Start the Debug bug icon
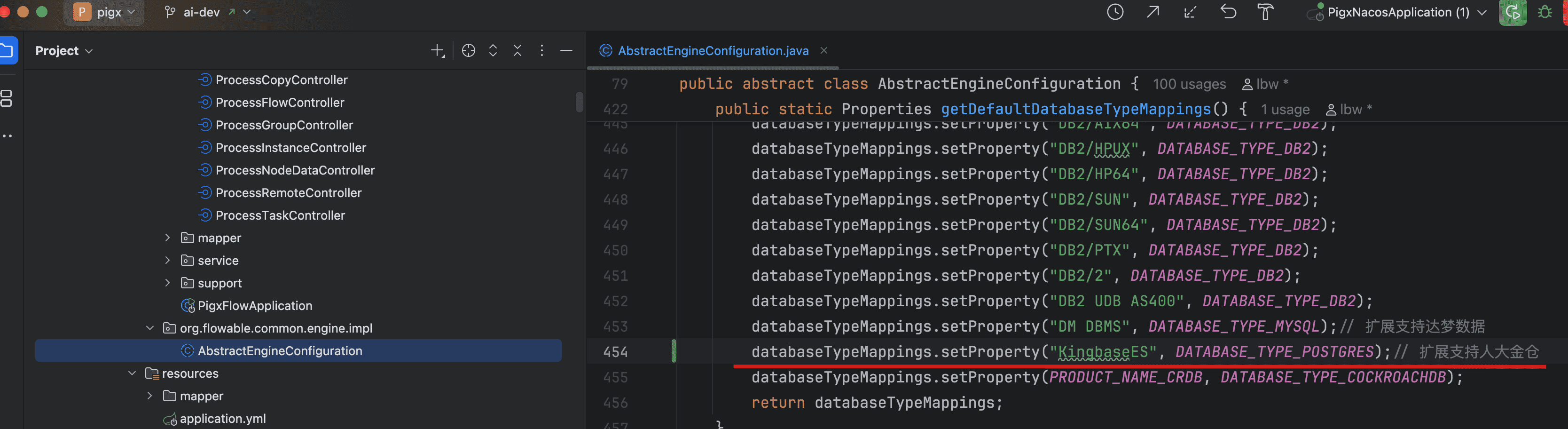This screenshot has width=1568, height=429. pos(1545,12)
